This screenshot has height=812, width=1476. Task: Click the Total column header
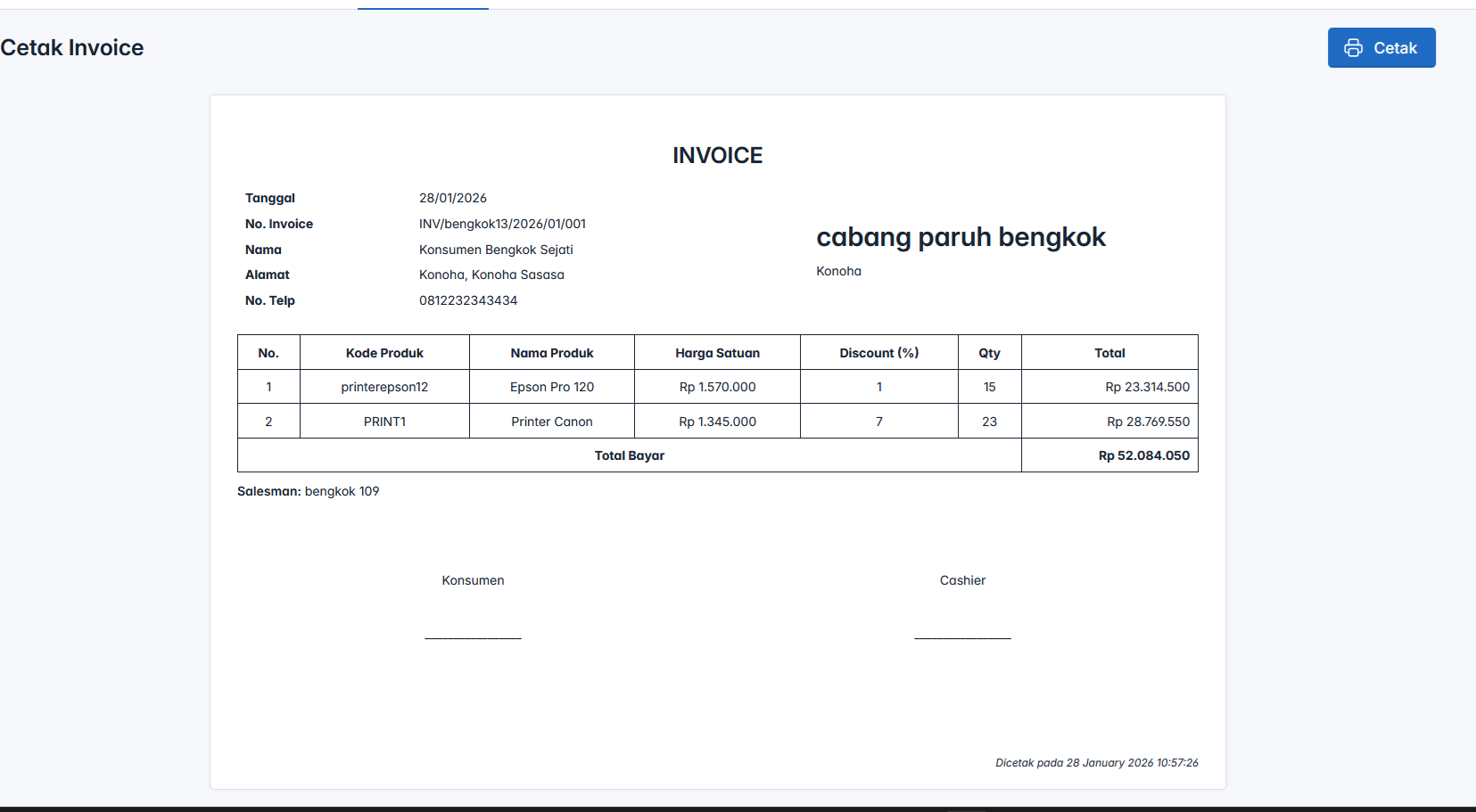1110,353
